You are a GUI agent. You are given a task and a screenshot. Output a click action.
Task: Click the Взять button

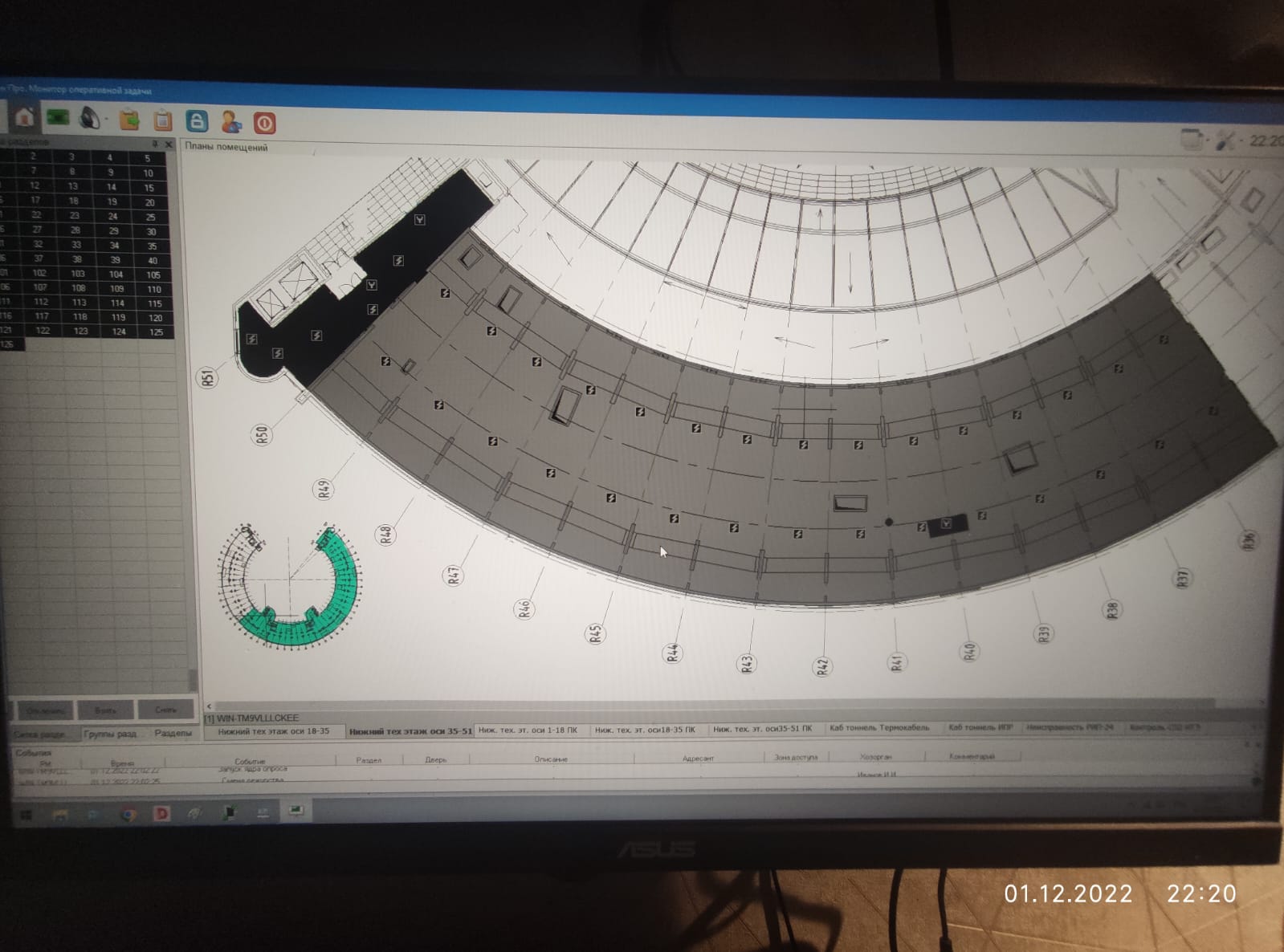tap(105, 710)
